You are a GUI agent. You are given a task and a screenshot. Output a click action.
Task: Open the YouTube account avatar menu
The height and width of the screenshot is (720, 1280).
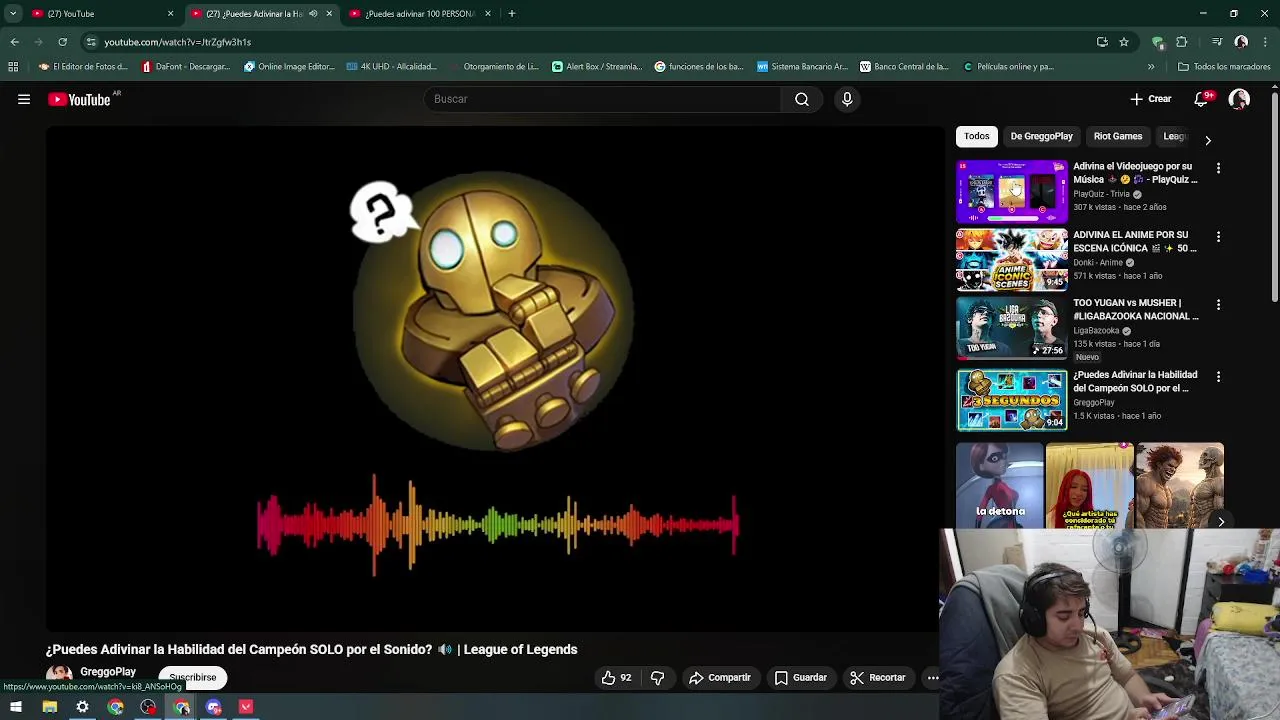[1239, 99]
